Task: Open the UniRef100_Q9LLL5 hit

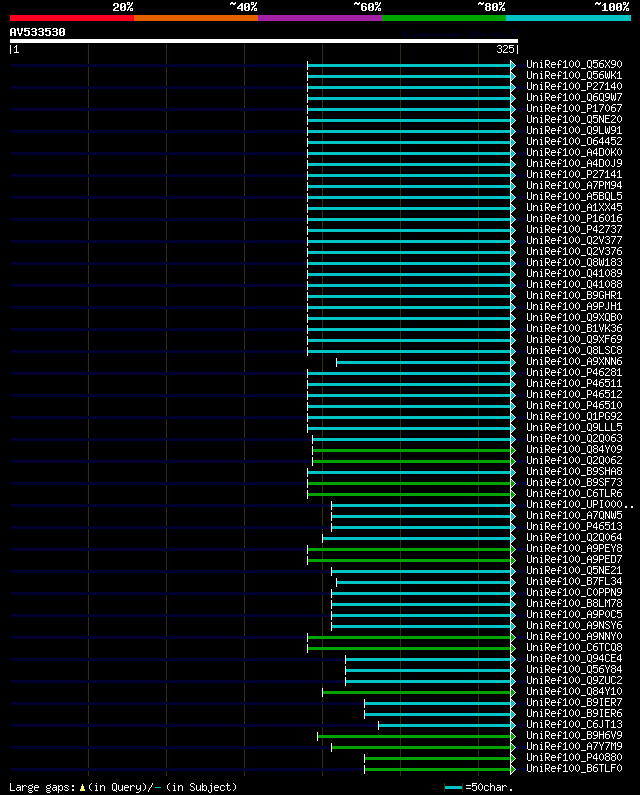Action: [x=574, y=427]
